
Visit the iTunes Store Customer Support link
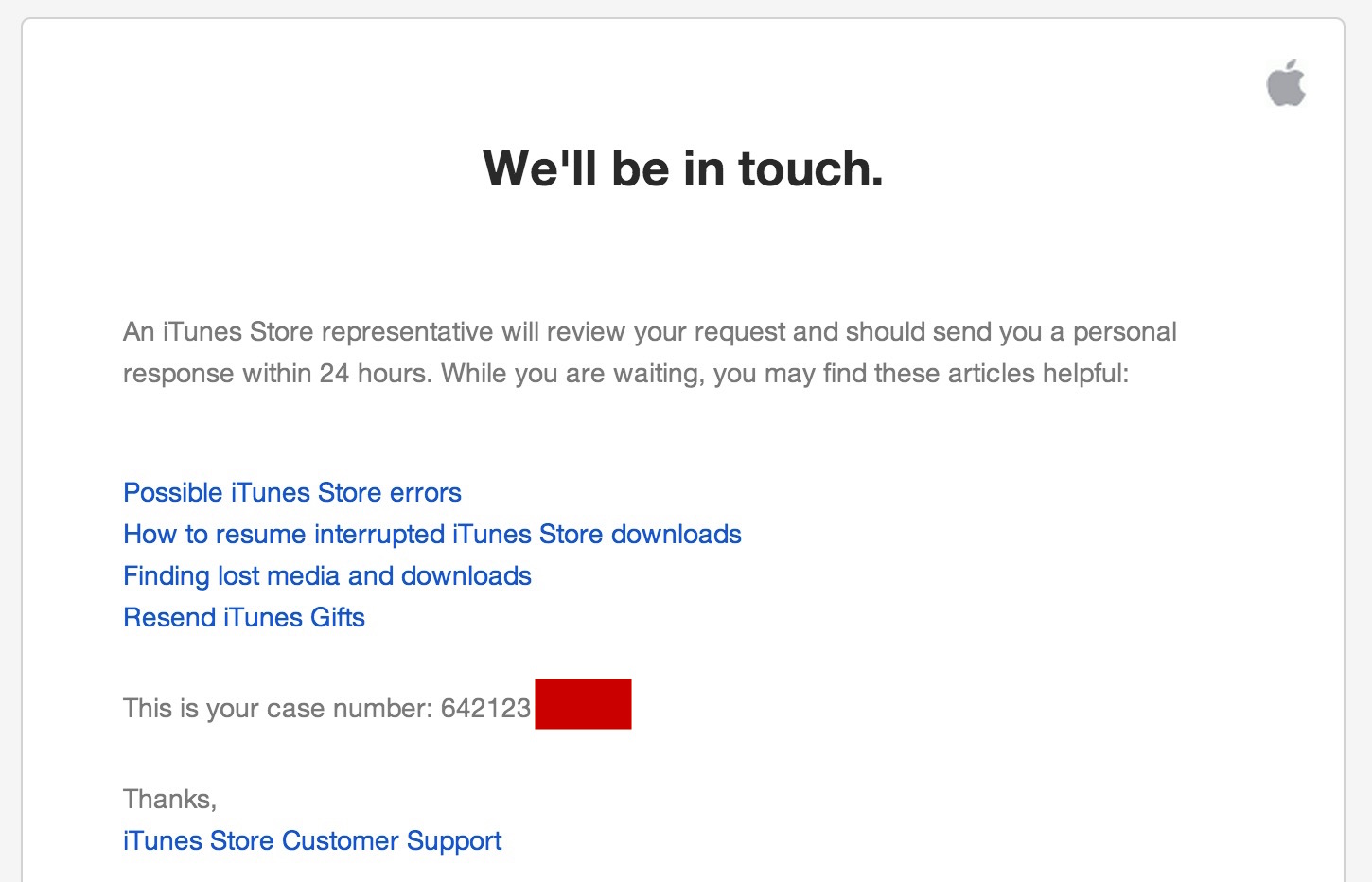point(311,841)
